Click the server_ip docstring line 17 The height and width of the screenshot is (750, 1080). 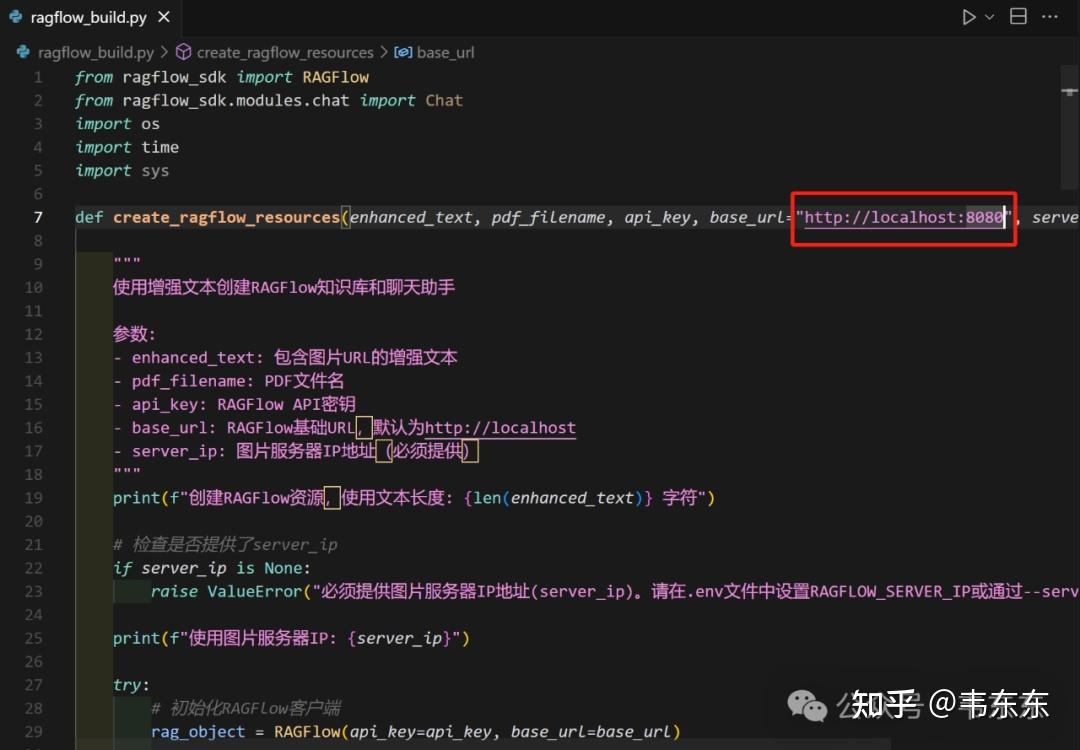point(295,451)
